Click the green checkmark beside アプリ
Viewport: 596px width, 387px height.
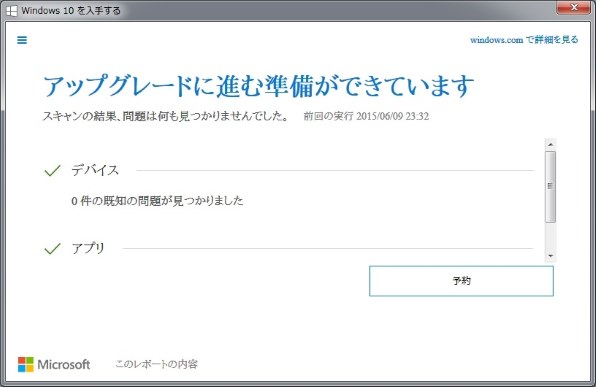point(52,249)
